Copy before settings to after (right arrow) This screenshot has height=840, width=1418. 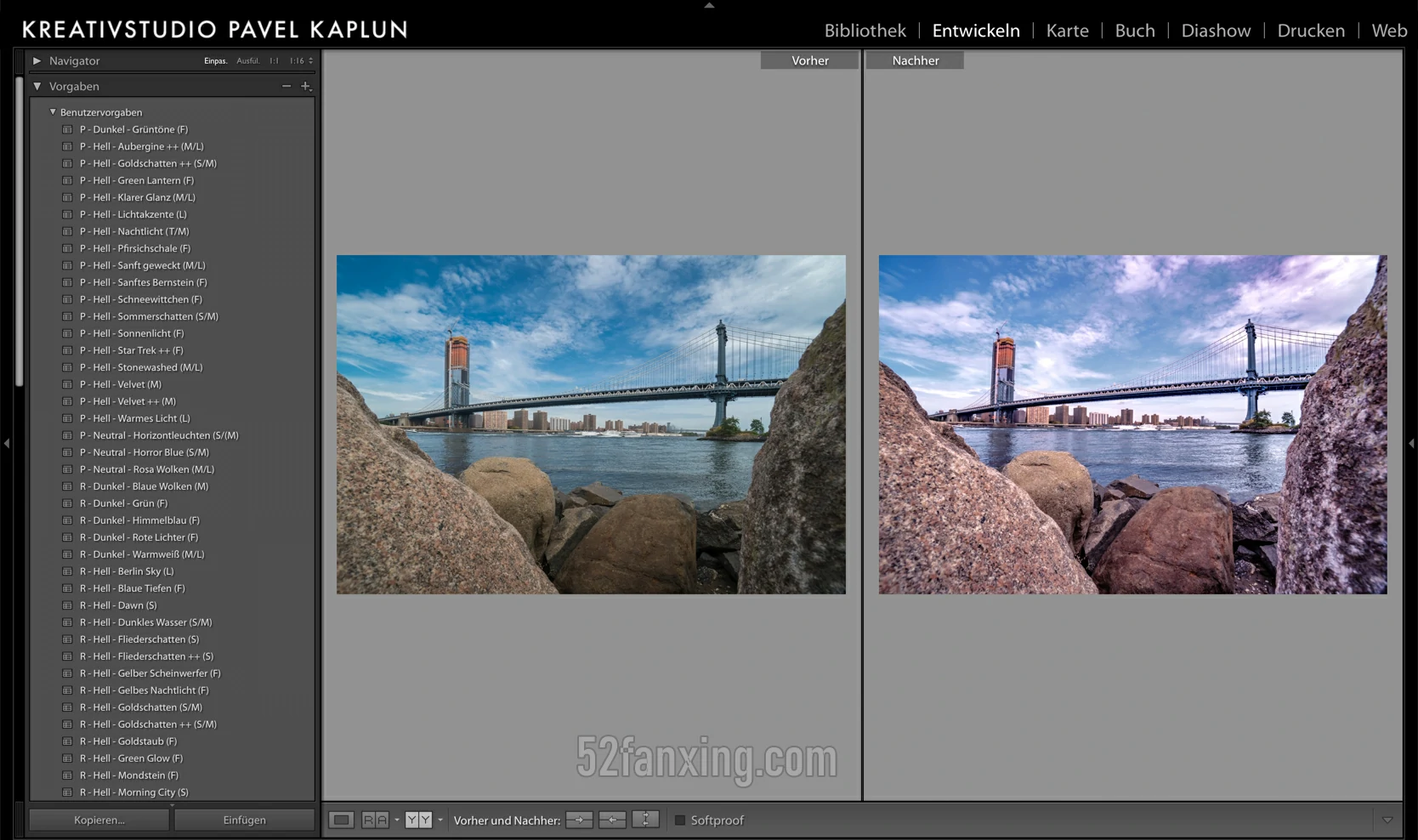tap(579, 820)
